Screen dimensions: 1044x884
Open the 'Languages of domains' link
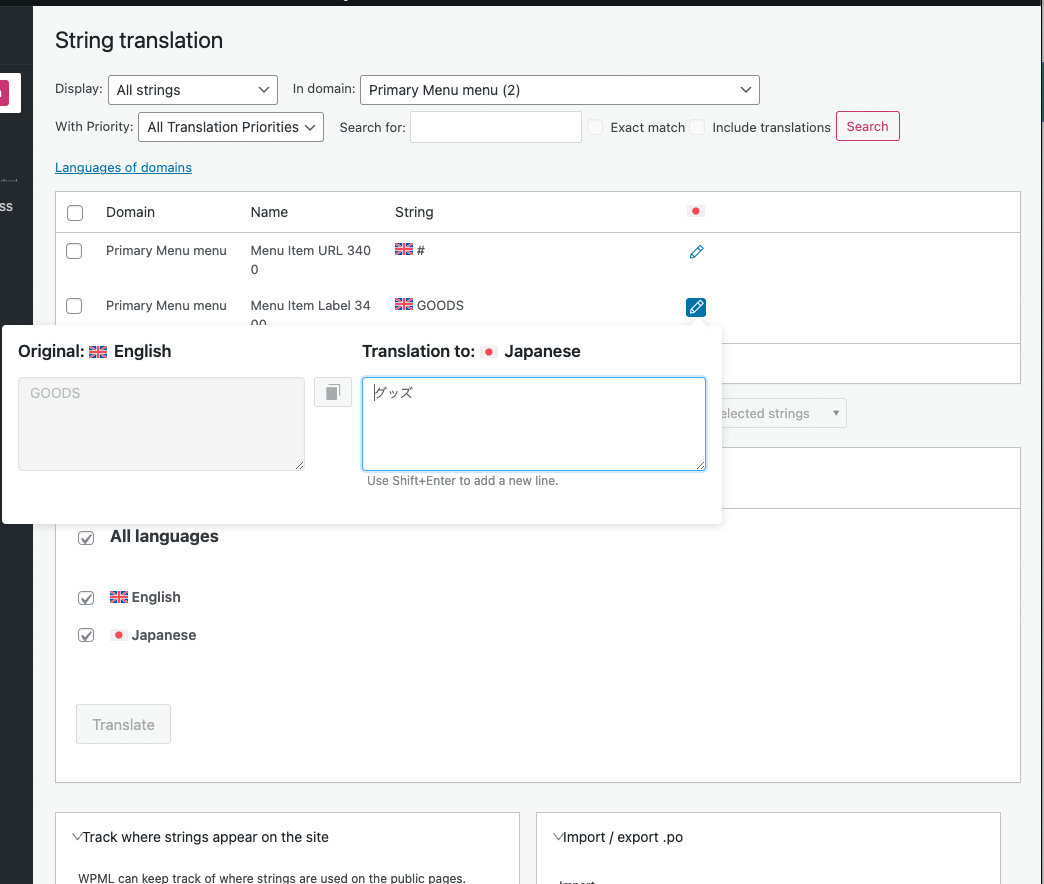click(123, 168)
